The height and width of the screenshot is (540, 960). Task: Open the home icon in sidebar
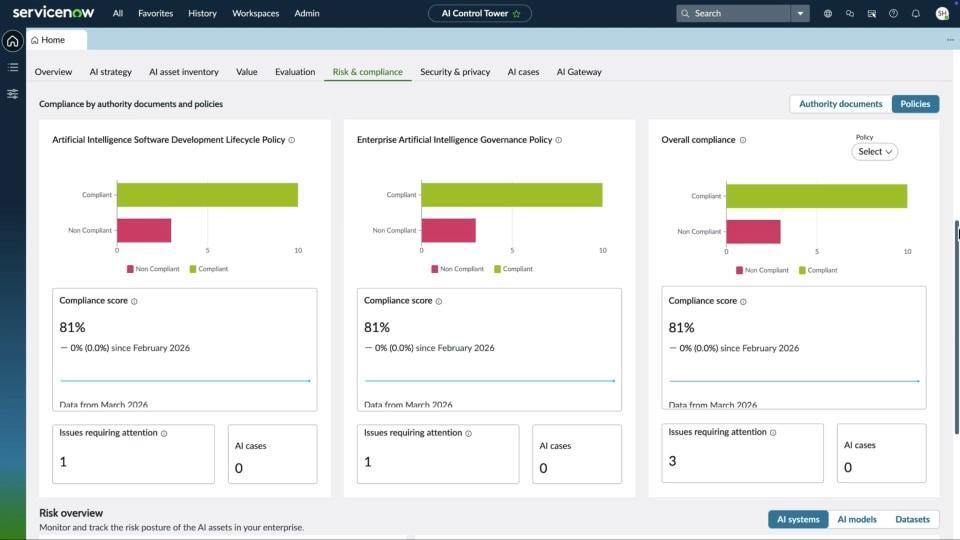[12, 41]
